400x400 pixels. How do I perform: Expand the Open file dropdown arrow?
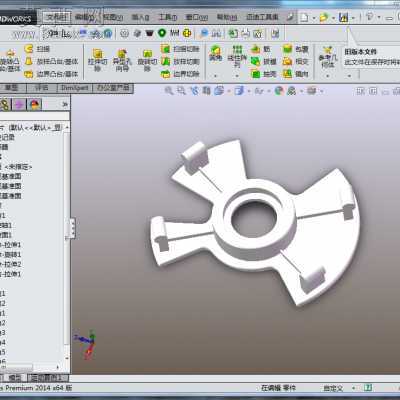pos(333,18)
